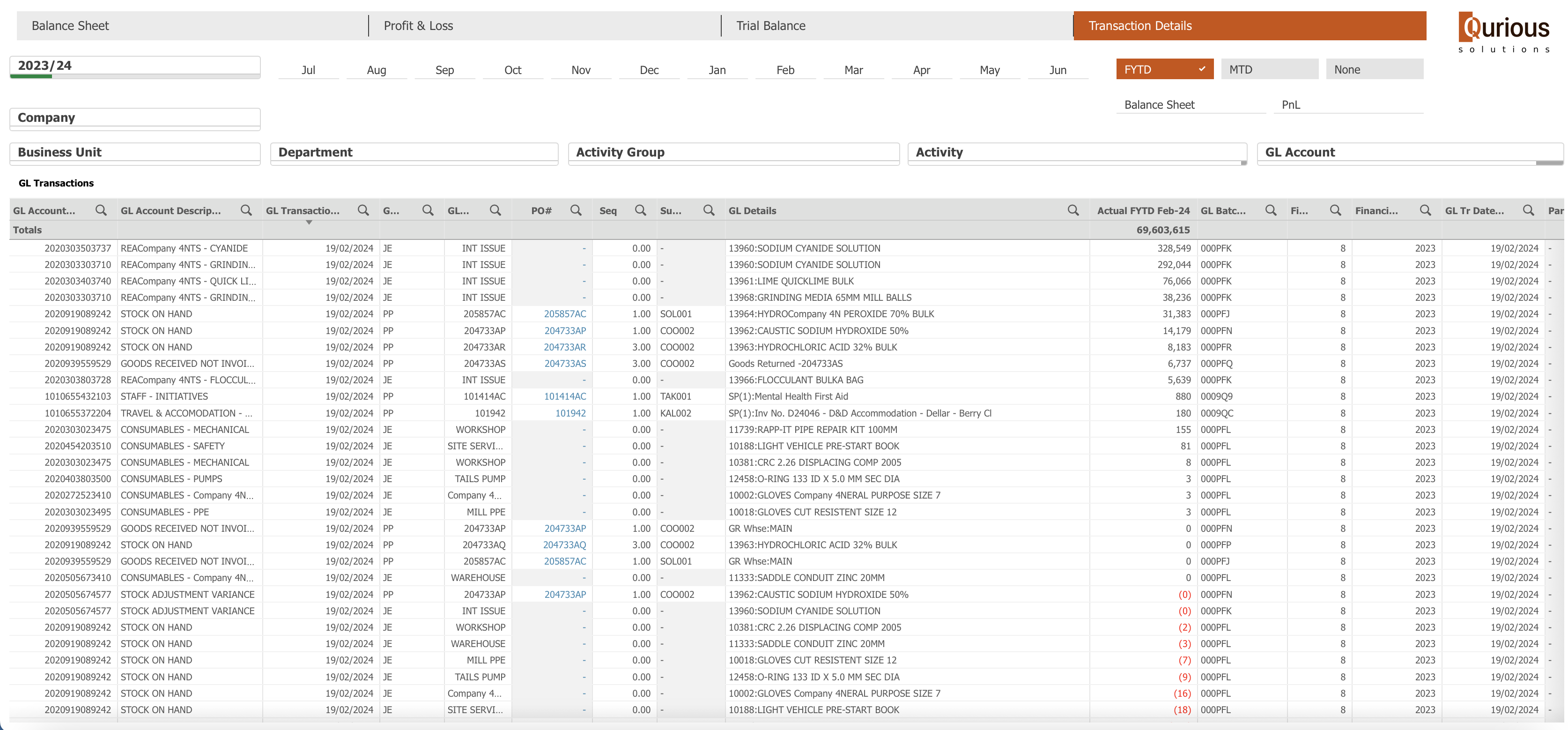1568x730 pixels.
Task: Select month Mar
Action: point(853,70)
